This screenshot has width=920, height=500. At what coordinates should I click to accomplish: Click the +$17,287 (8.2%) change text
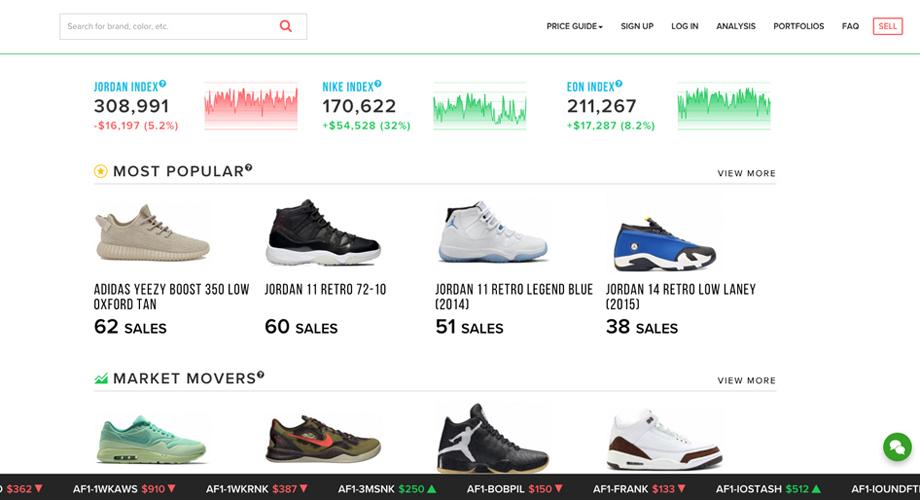tap(611, 126)
